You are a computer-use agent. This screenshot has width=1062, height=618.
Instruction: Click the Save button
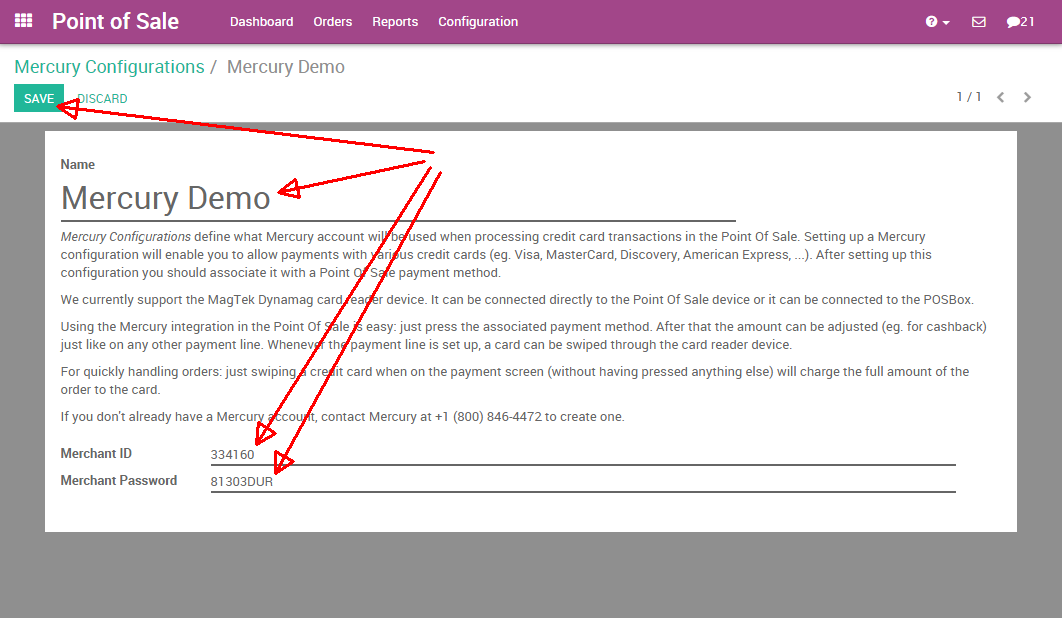39,98
